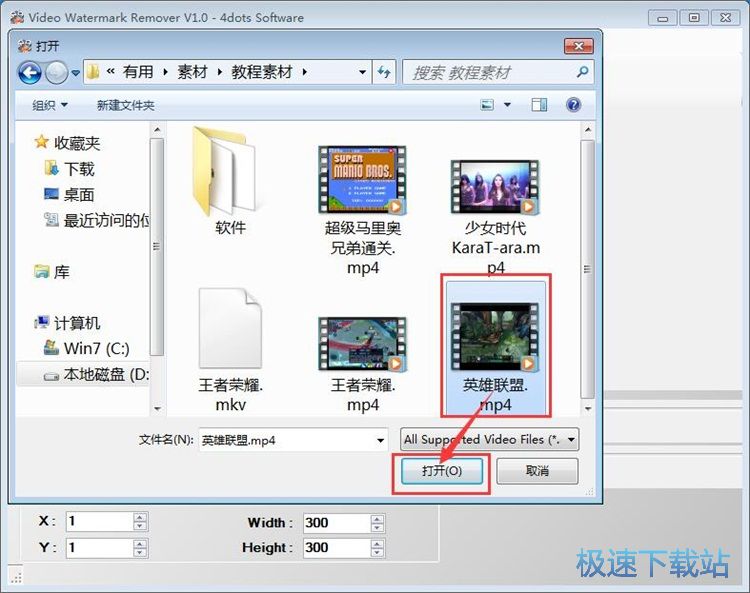Click the Height value field

tap(337, 548)
